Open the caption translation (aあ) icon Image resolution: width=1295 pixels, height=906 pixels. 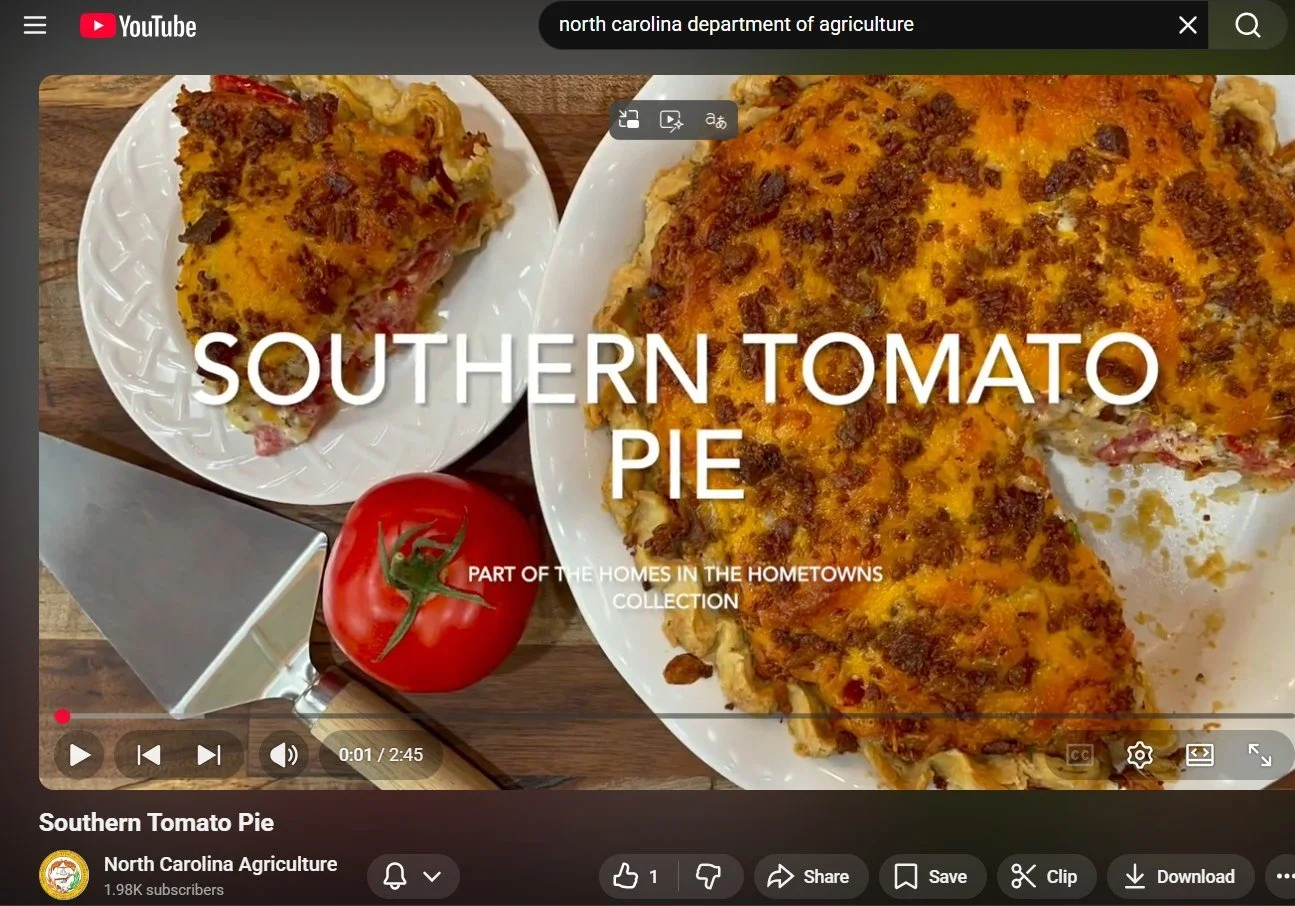[714, 119]
